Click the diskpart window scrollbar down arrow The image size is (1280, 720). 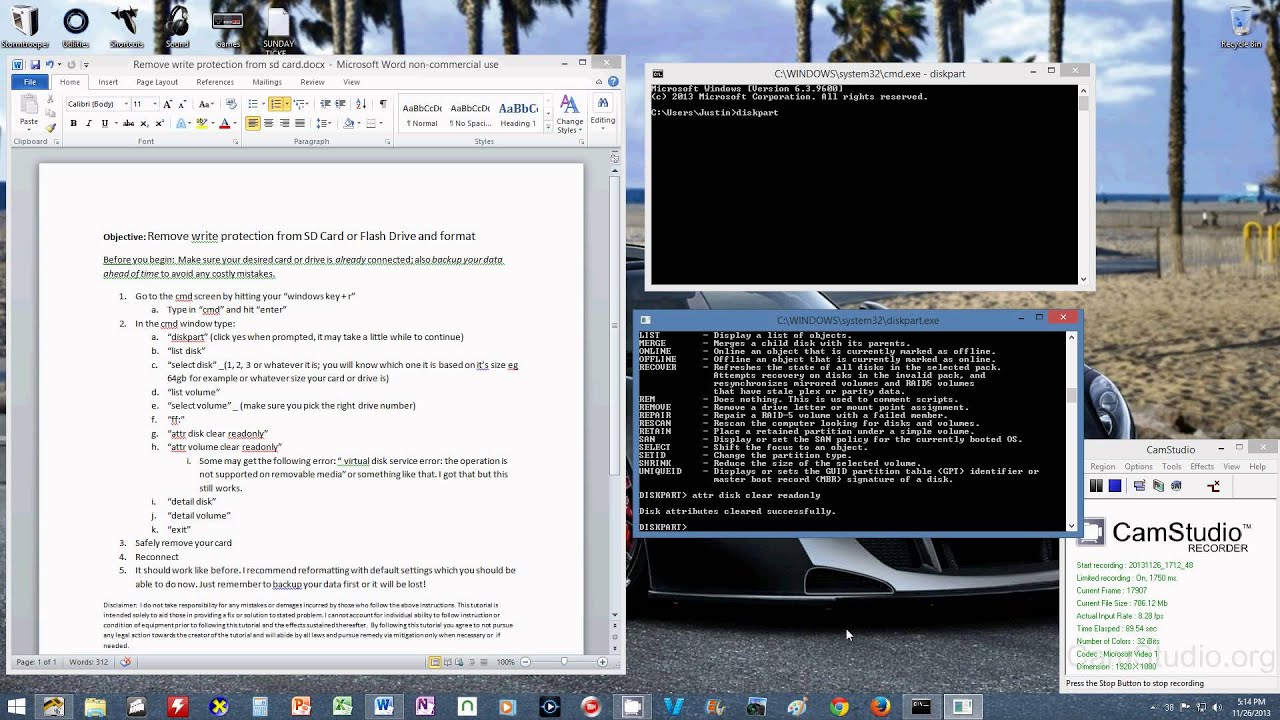click(x=1071, y=526)
